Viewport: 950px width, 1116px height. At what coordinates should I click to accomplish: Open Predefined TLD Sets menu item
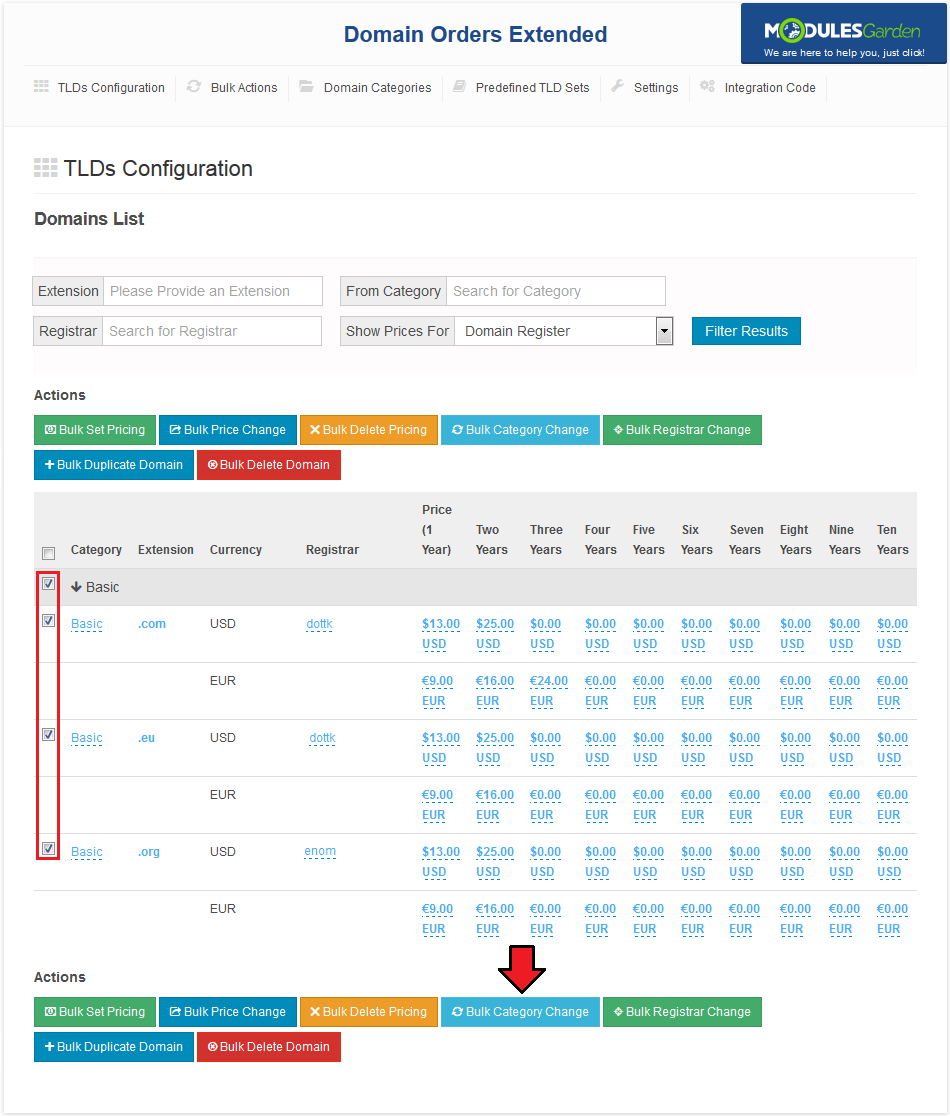(532, 88)
